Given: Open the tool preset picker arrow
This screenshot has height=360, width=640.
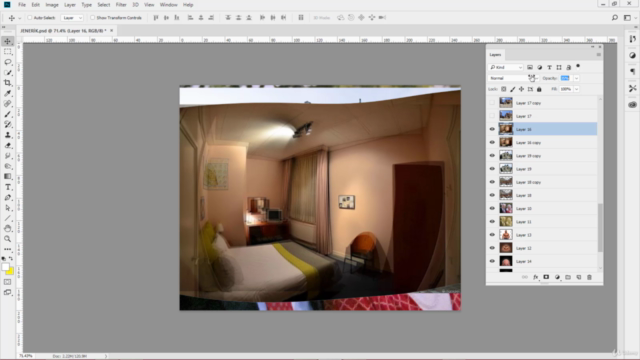Looking at the screenshot, I should tap(20, 18).
